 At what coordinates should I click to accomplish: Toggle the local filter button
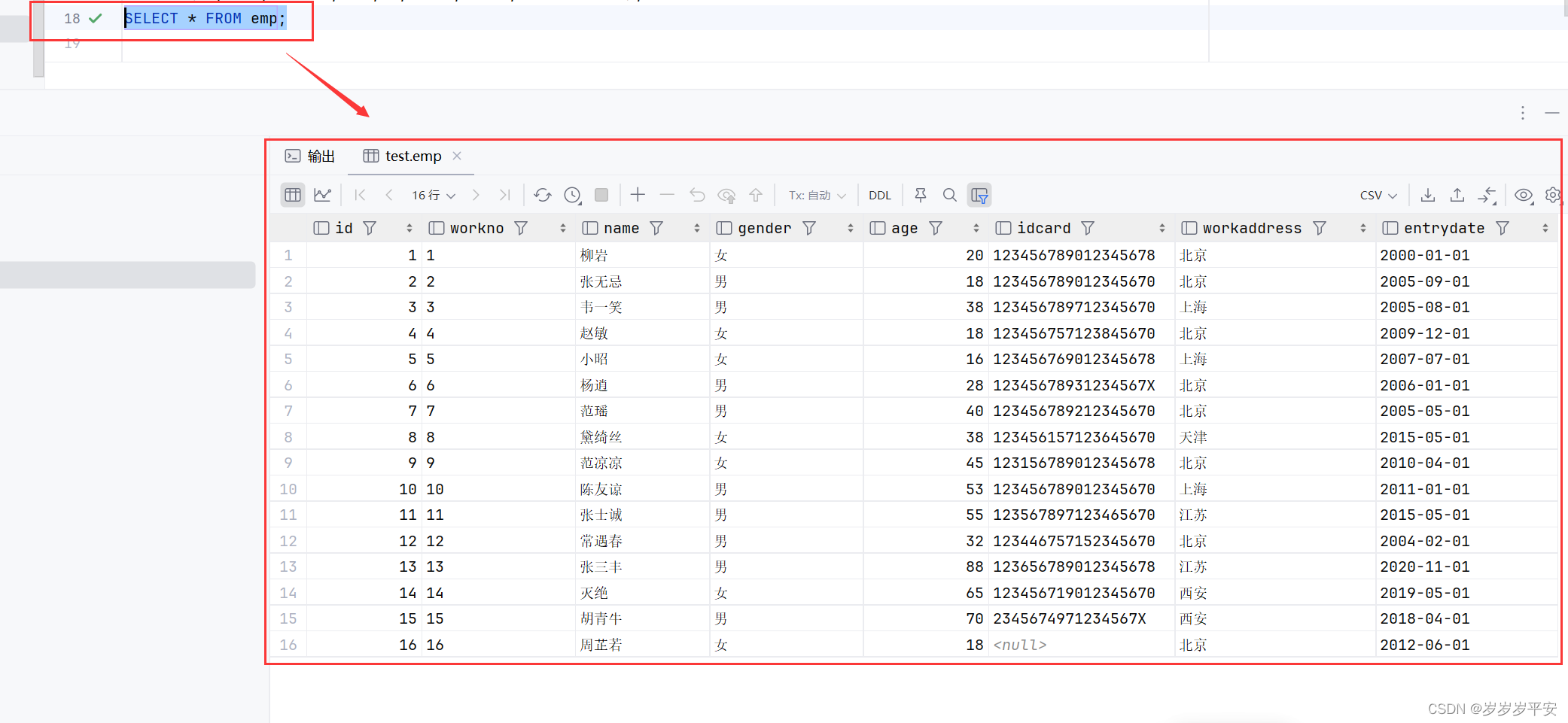coord(979,195)
